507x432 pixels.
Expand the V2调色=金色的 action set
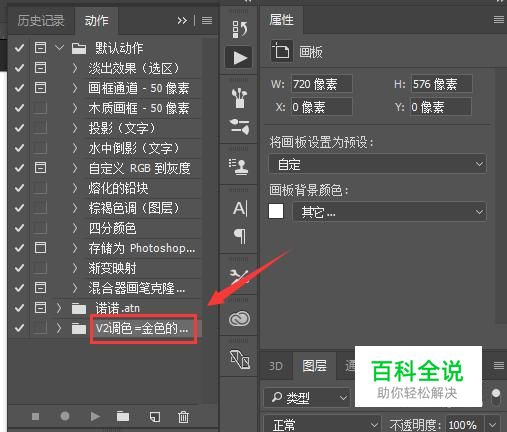[x=59, y=329]
